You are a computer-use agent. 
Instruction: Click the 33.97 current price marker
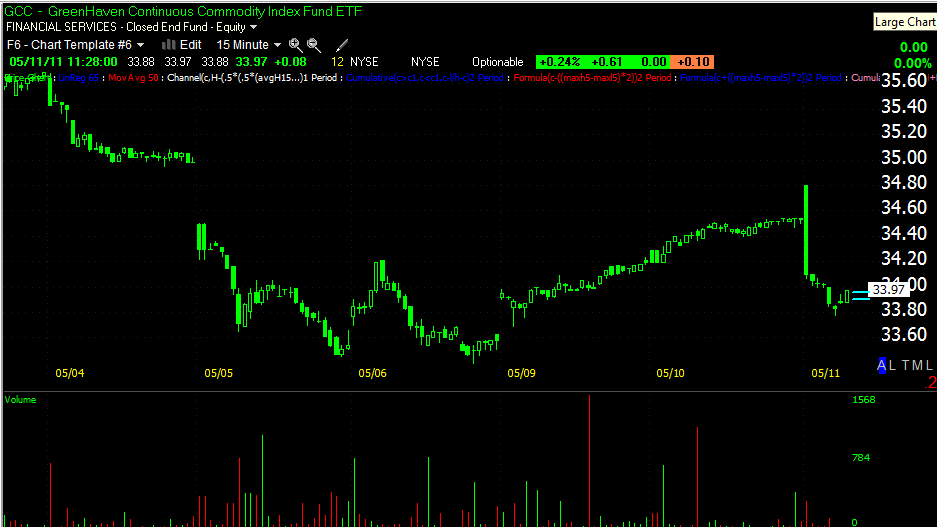point(888,290)
